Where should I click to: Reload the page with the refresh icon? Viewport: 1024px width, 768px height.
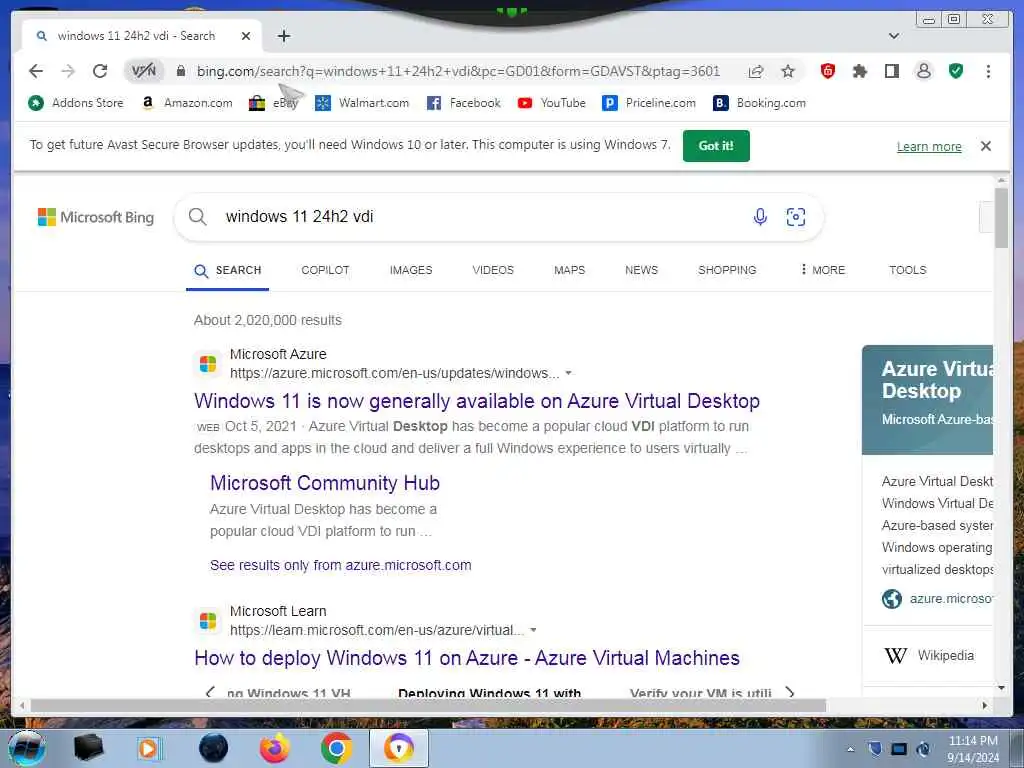pyautogui.click(x=100, y=71)
